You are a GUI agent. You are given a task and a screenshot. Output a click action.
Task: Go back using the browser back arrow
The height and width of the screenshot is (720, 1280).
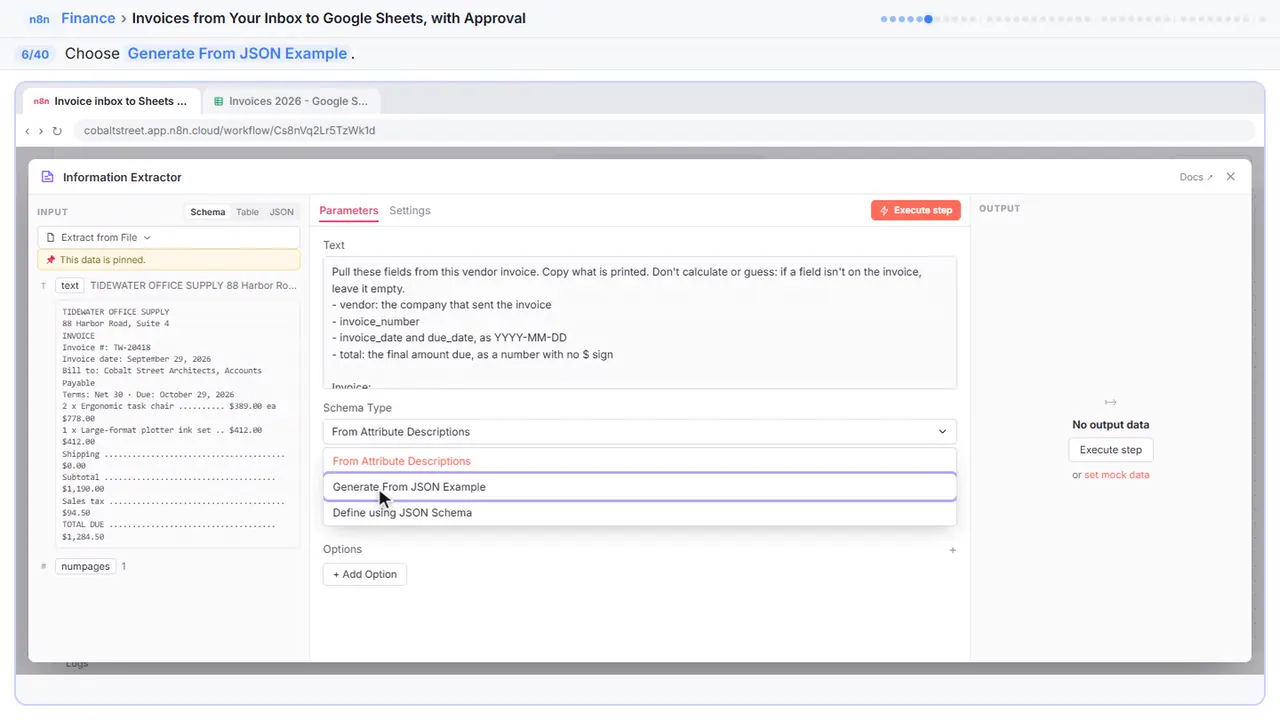click(x=27, y=131)
